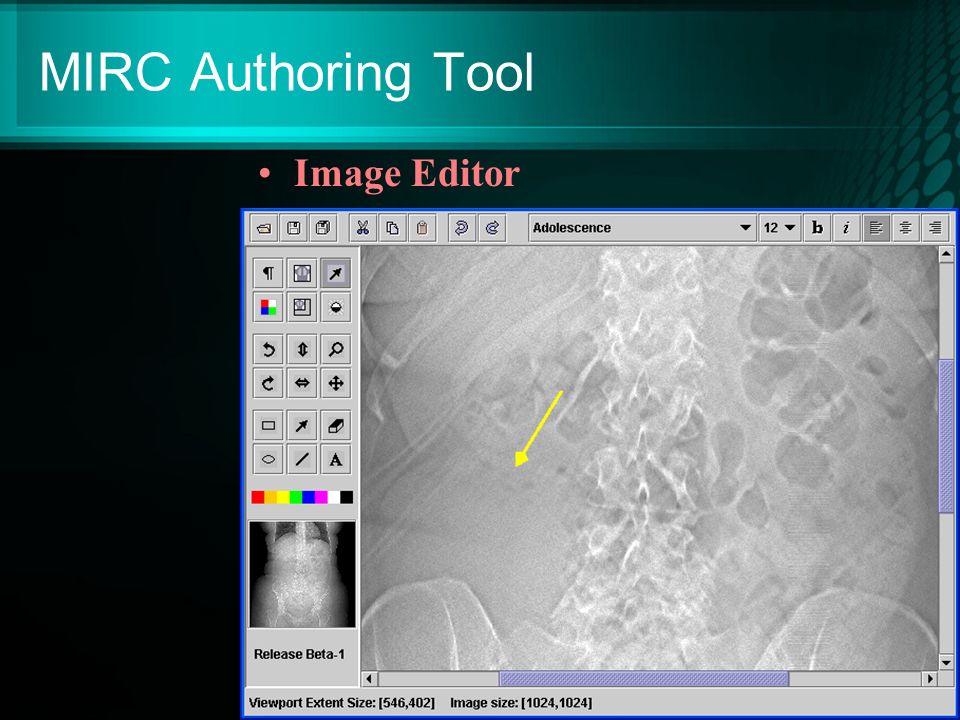The image size is (960, 720).
Task: Click the flip vertical arrows icon
Action: pyautogui.click(x=302, y=349)
